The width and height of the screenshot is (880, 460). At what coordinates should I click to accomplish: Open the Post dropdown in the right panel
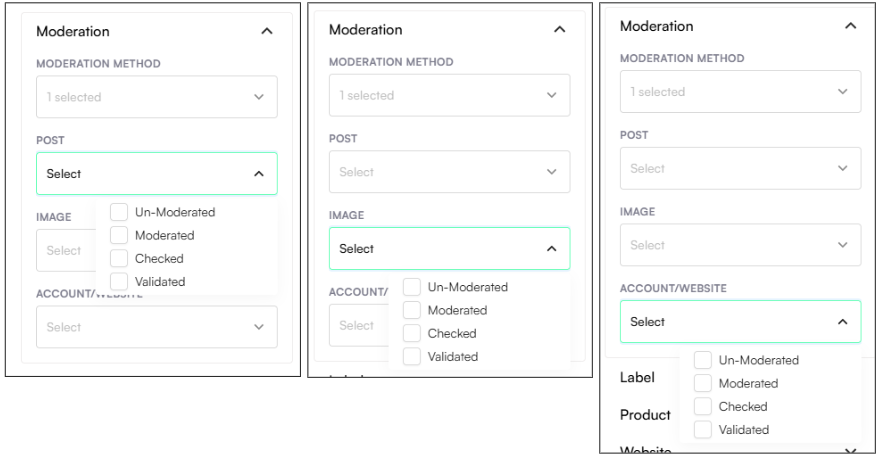[740, 168]
